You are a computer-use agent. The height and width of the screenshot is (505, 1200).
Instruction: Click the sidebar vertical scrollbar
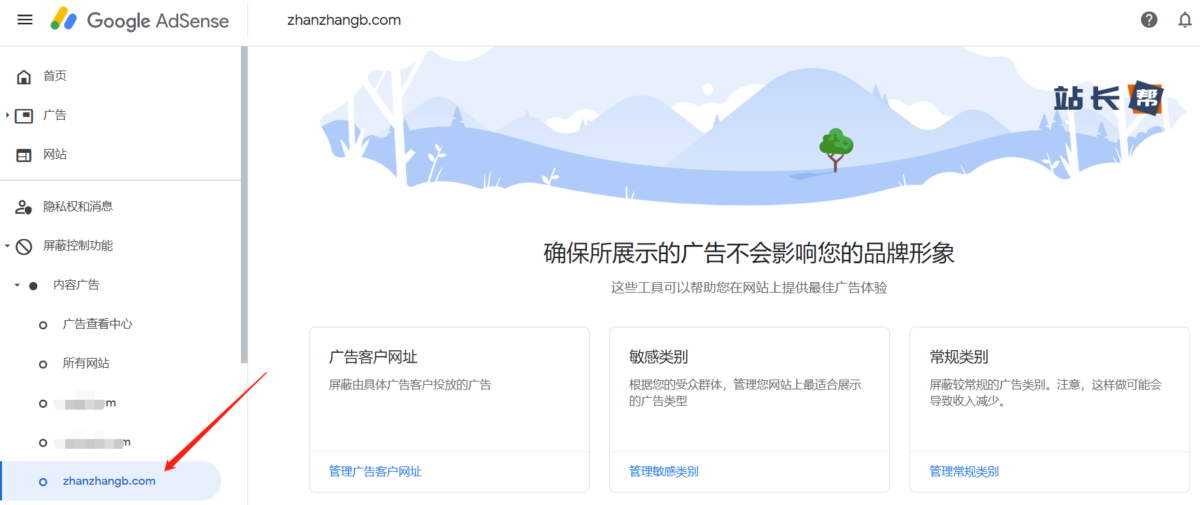click(x=243, y=200)
